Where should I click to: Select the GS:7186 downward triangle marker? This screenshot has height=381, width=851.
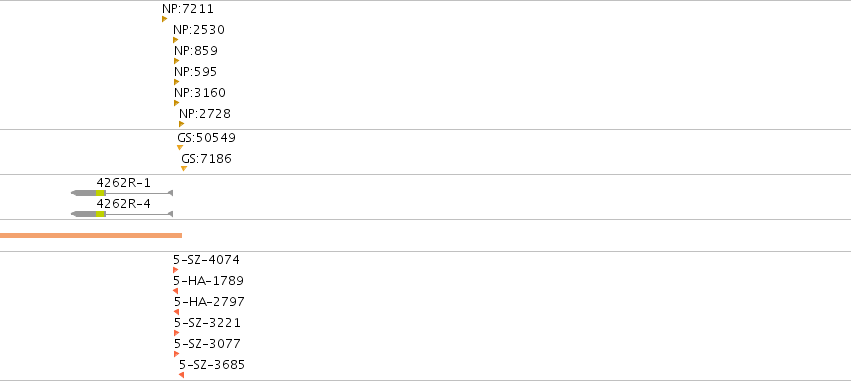[x=184, y=169]
